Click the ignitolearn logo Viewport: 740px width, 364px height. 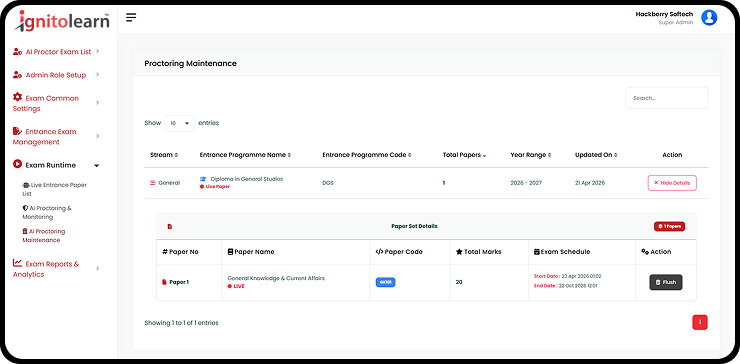61,21
